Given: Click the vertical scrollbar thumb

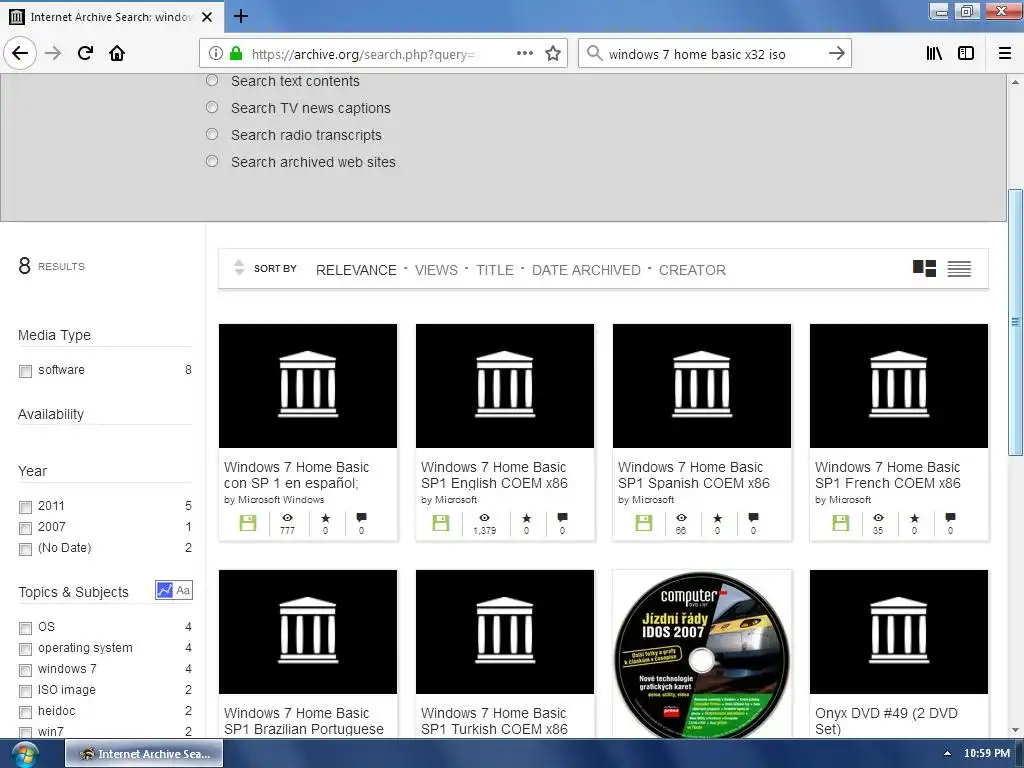Looking at the screenshot, I should pyautogui.click(x=1015, y=323).
